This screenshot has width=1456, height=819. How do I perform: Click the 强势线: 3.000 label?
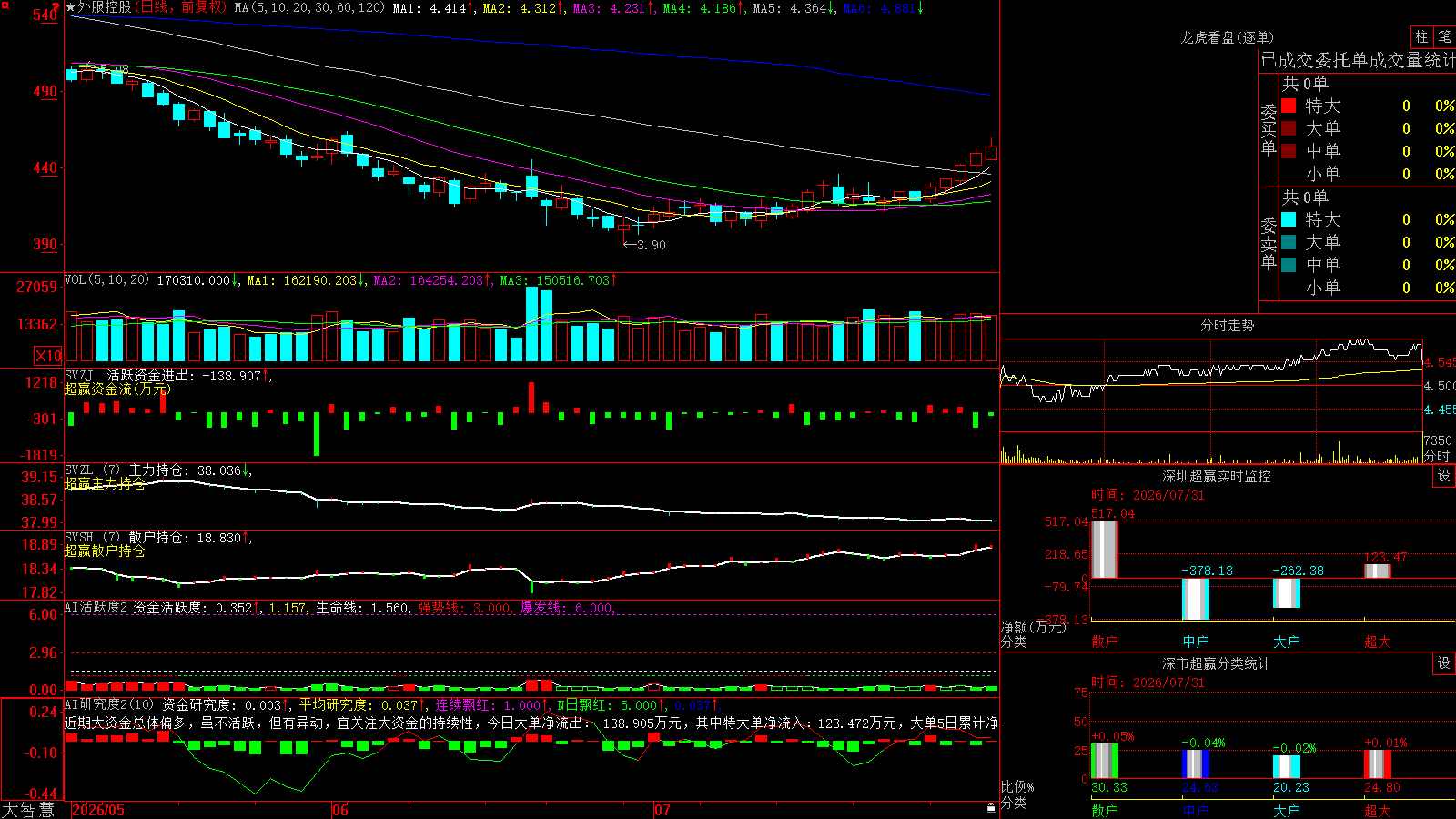[464, 608]
